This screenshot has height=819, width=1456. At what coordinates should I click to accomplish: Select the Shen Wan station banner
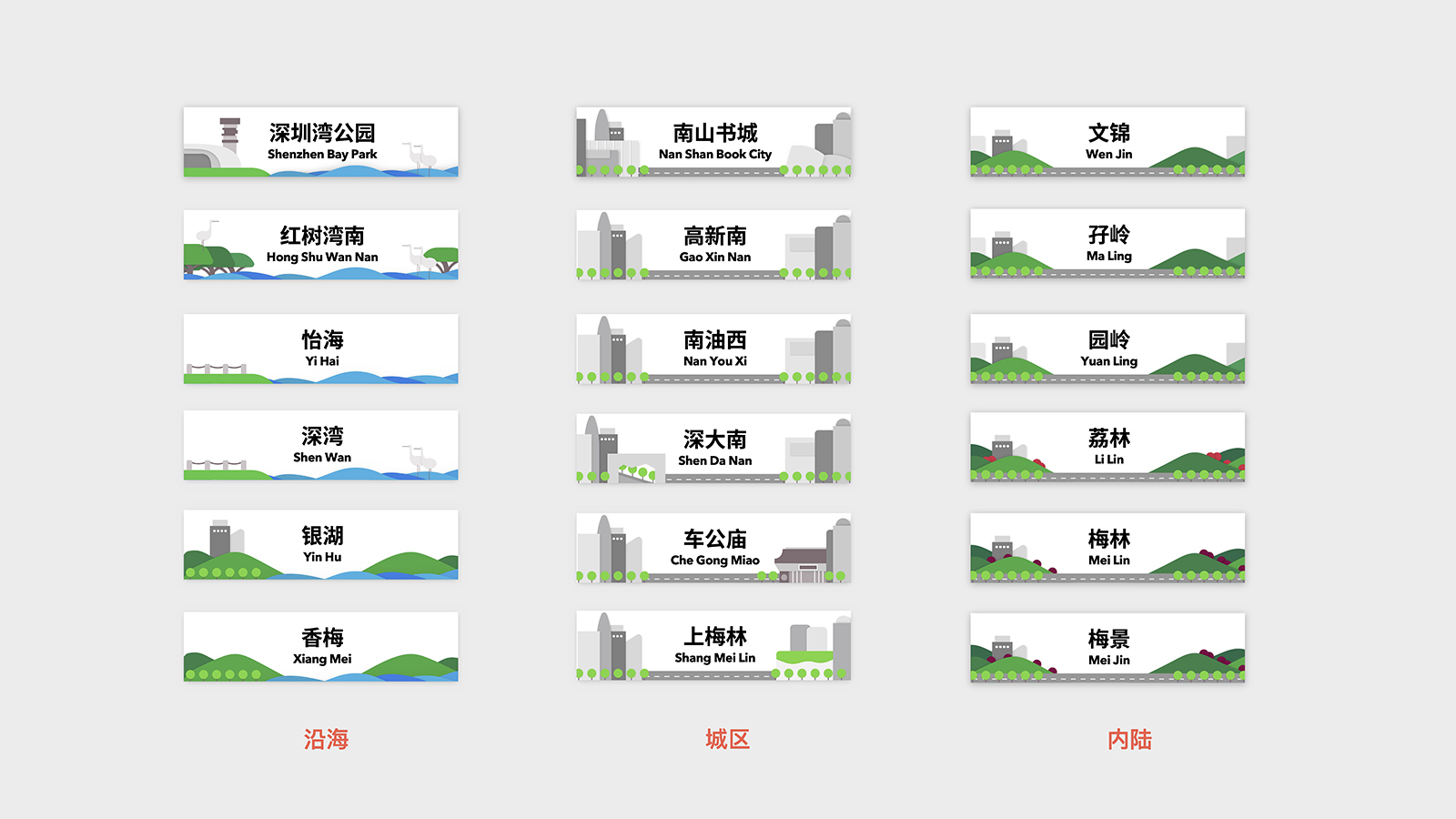pyautogui.click(x=321, y=445)
